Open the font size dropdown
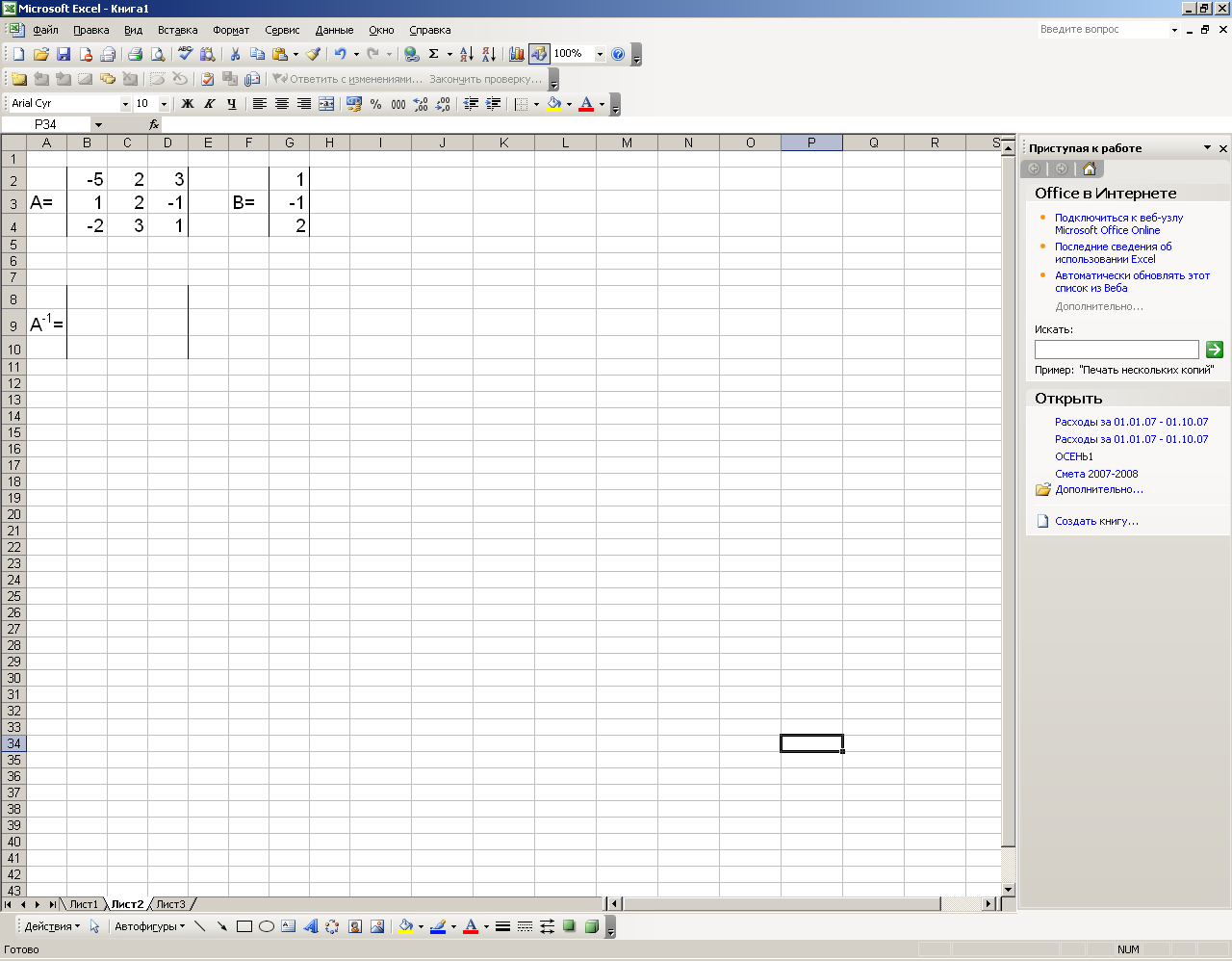This screenshot has width=1232, height=961. [164, 104]
